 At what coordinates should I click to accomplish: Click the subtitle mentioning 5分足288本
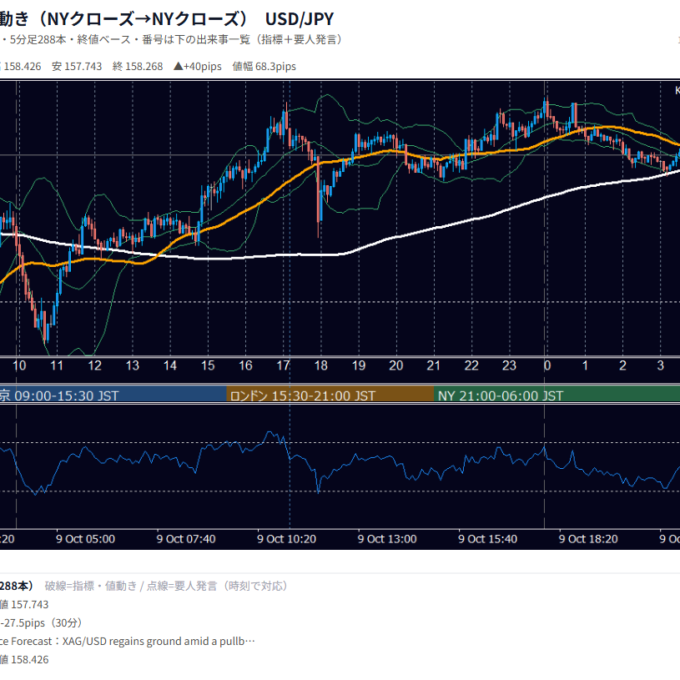pos(171,40)
